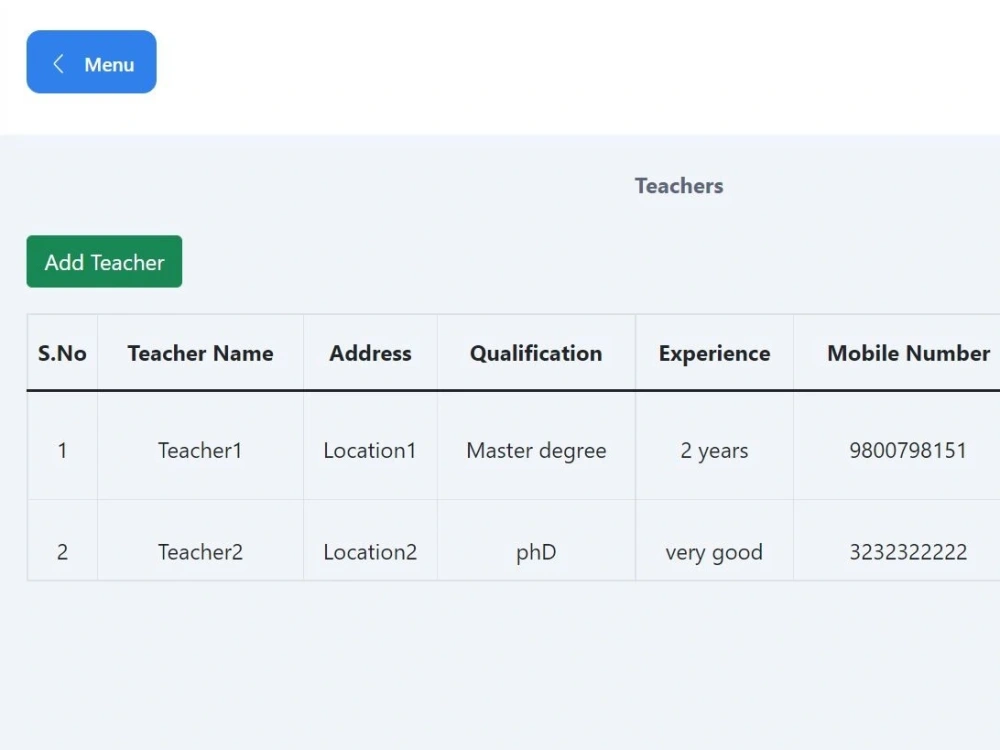Click the very good experience cell
Image resolution: width=1000 pixels, height=750 pixels.
click(x=714, y=552)
